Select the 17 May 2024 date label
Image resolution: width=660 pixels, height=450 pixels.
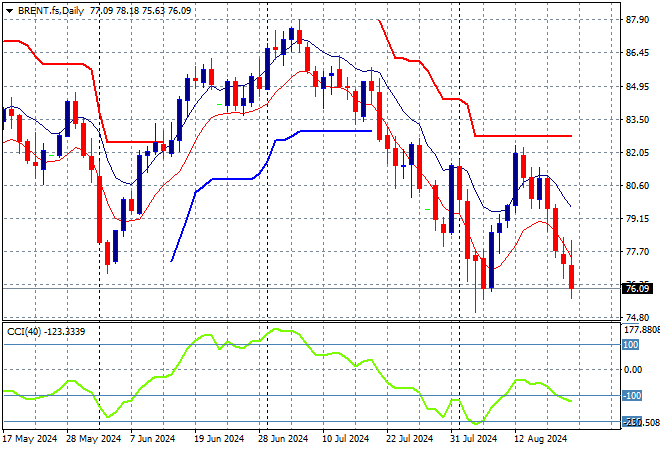30,439
